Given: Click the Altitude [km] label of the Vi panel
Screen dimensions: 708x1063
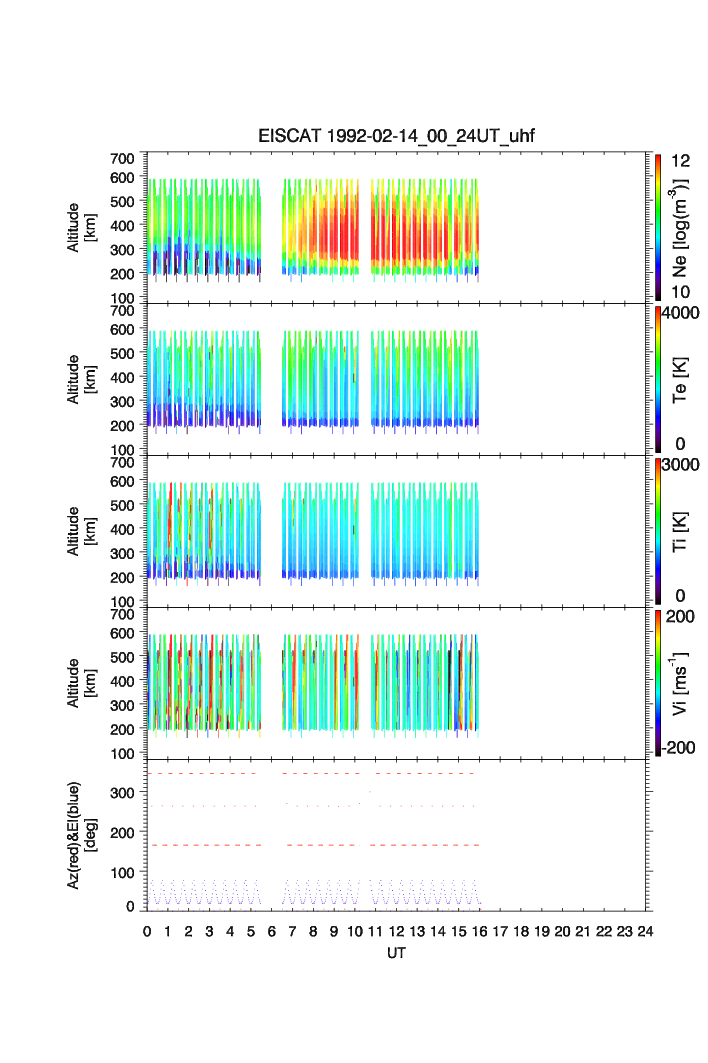Looking at the screenshot, I should [81, 683].
